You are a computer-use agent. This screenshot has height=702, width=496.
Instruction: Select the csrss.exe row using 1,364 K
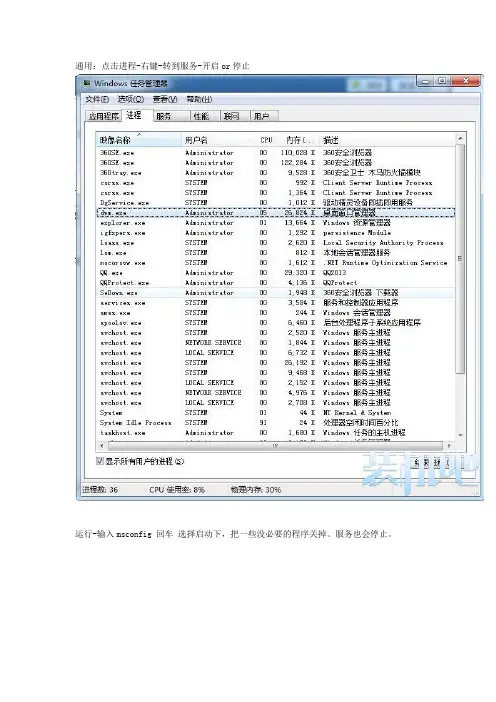(276, 193)
